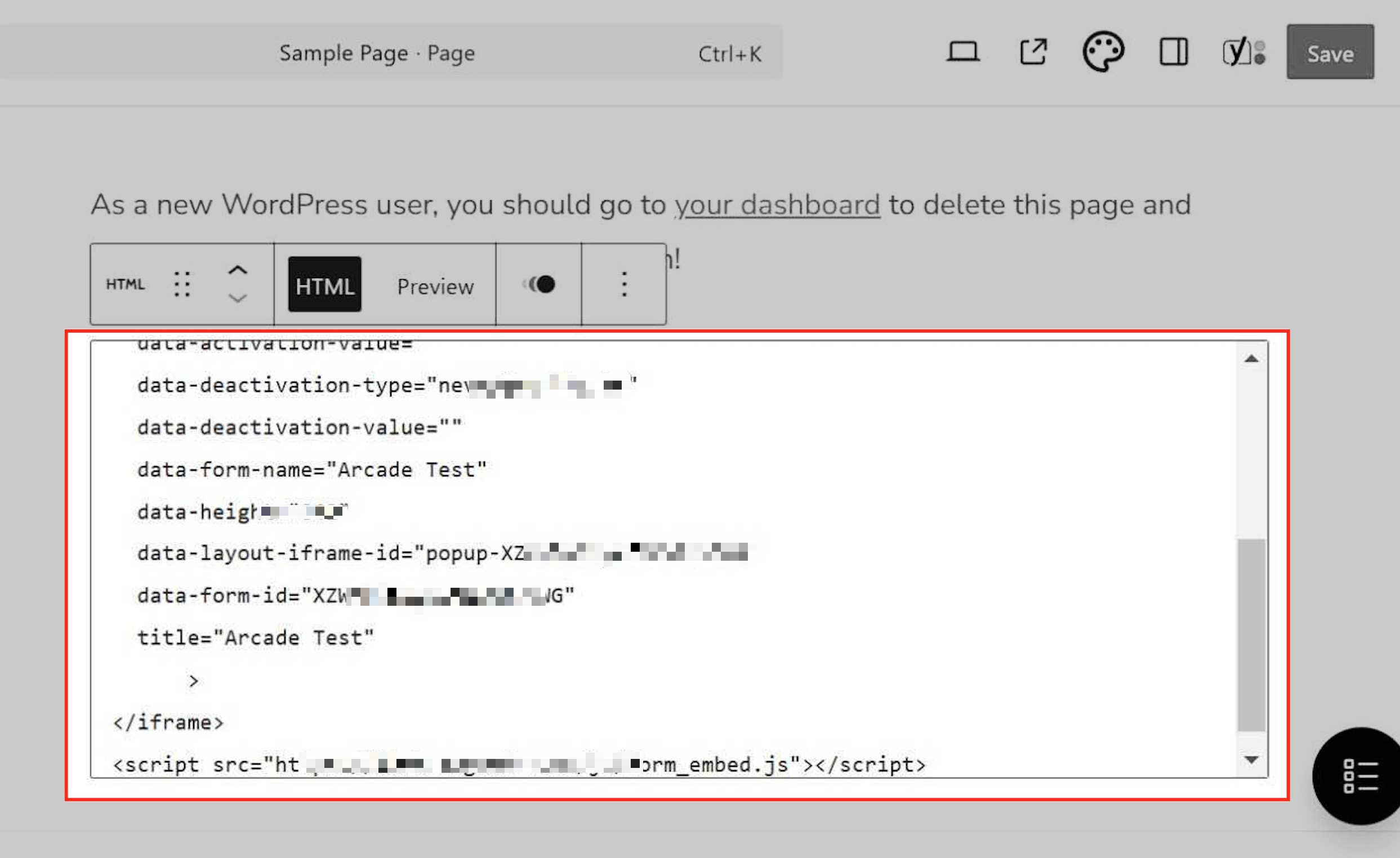Open the page in new tab icon
The image size is (1400, 858).
(1033, 52)
